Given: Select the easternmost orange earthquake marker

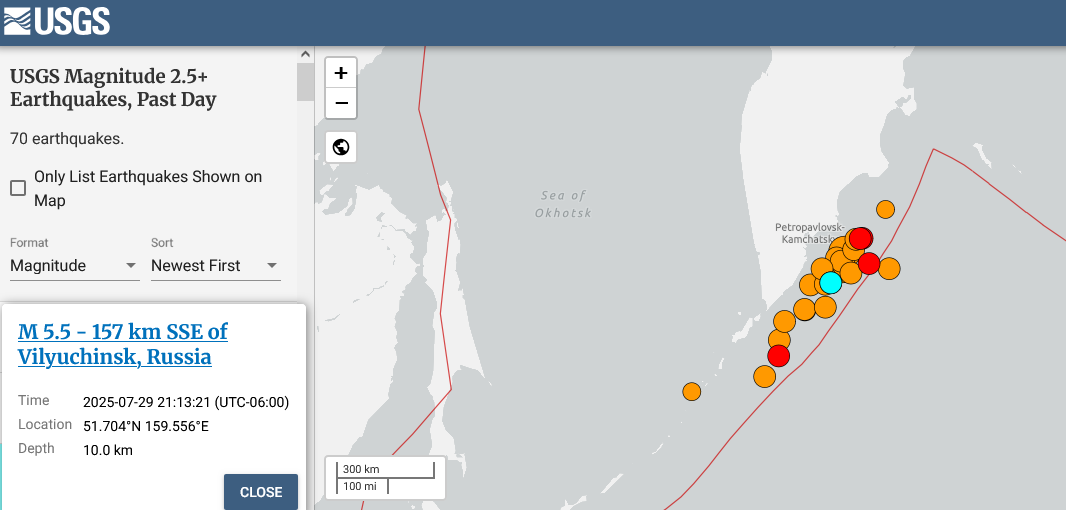Looking at the screenshot, I should pyautogui.click(x=889, y=268).
